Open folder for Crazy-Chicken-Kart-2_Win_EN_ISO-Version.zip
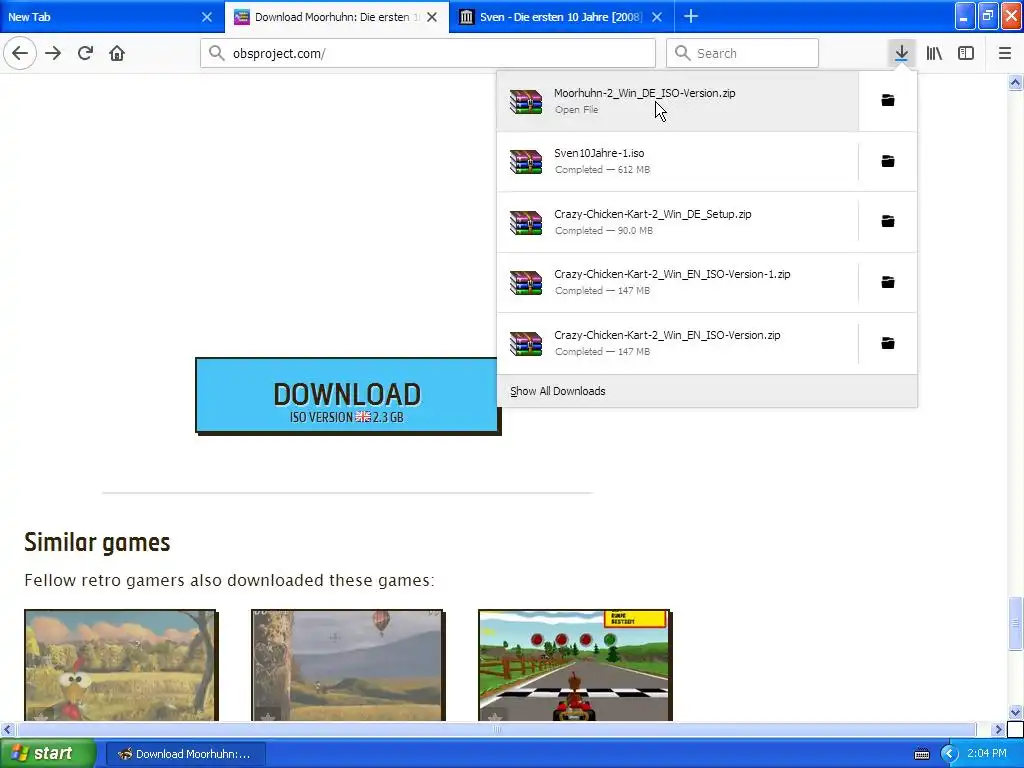This screenshot has height=768, width=1024. (888, 343)
